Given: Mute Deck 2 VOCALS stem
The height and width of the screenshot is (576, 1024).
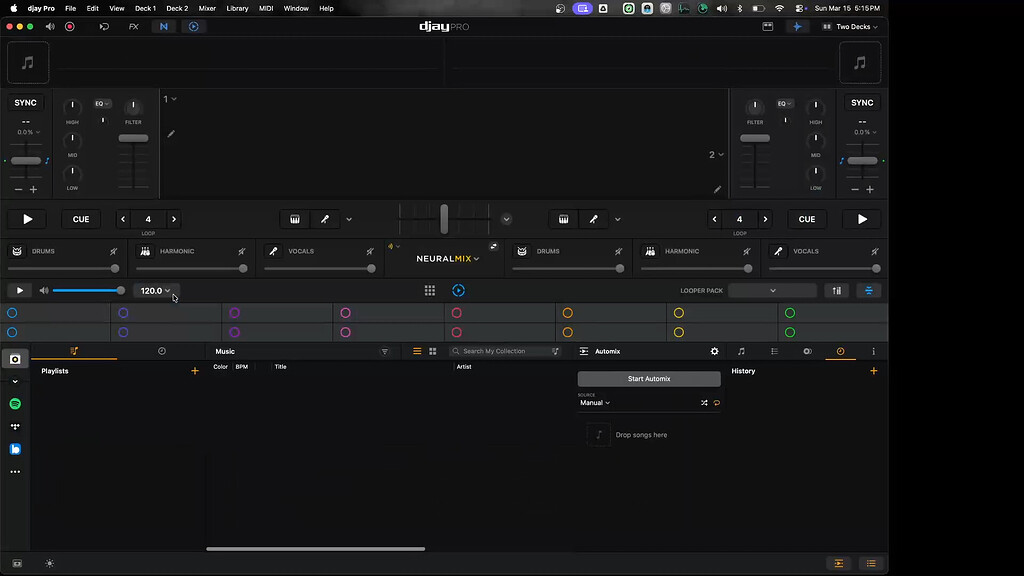Looking at the screenshot, I should point(874,251).
